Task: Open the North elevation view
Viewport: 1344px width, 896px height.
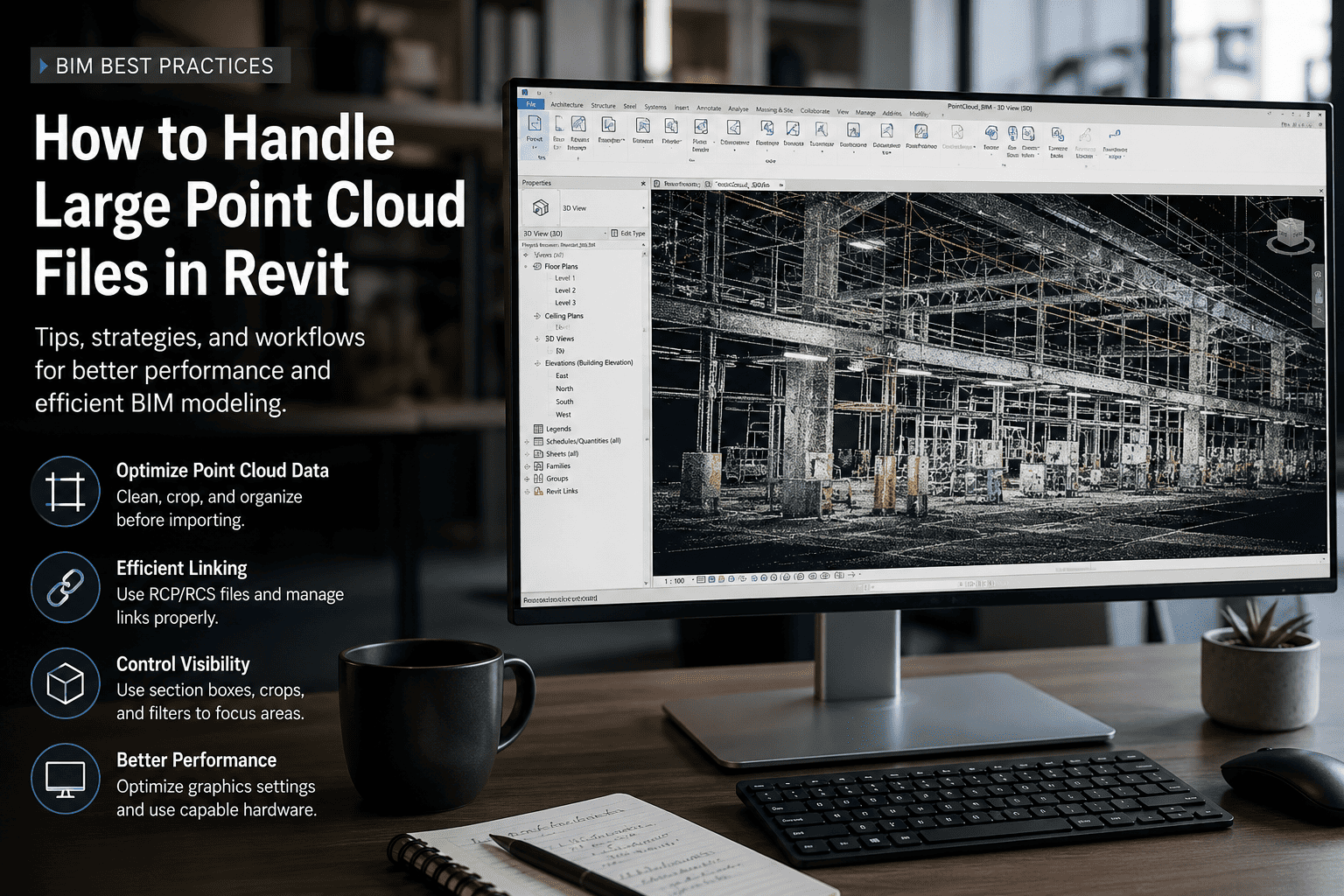Action: point(564,388)
